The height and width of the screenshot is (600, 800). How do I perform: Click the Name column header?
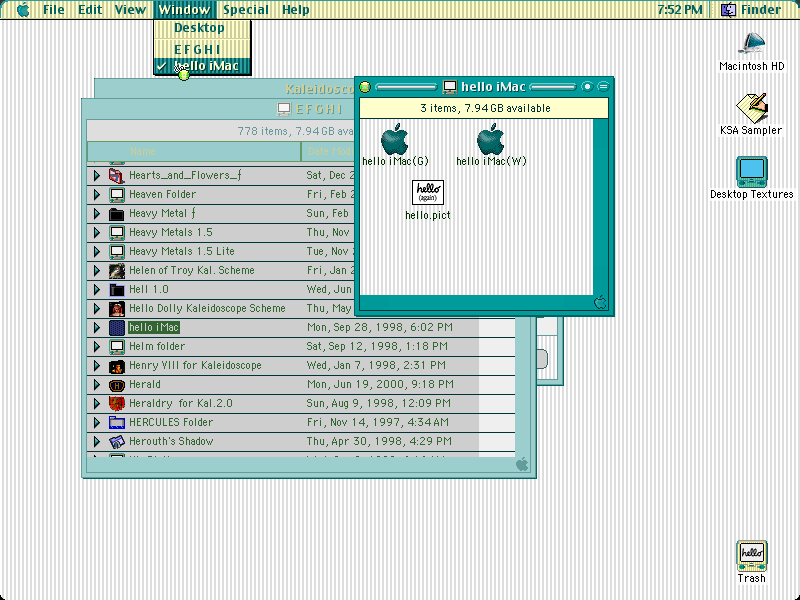[194, 152]
